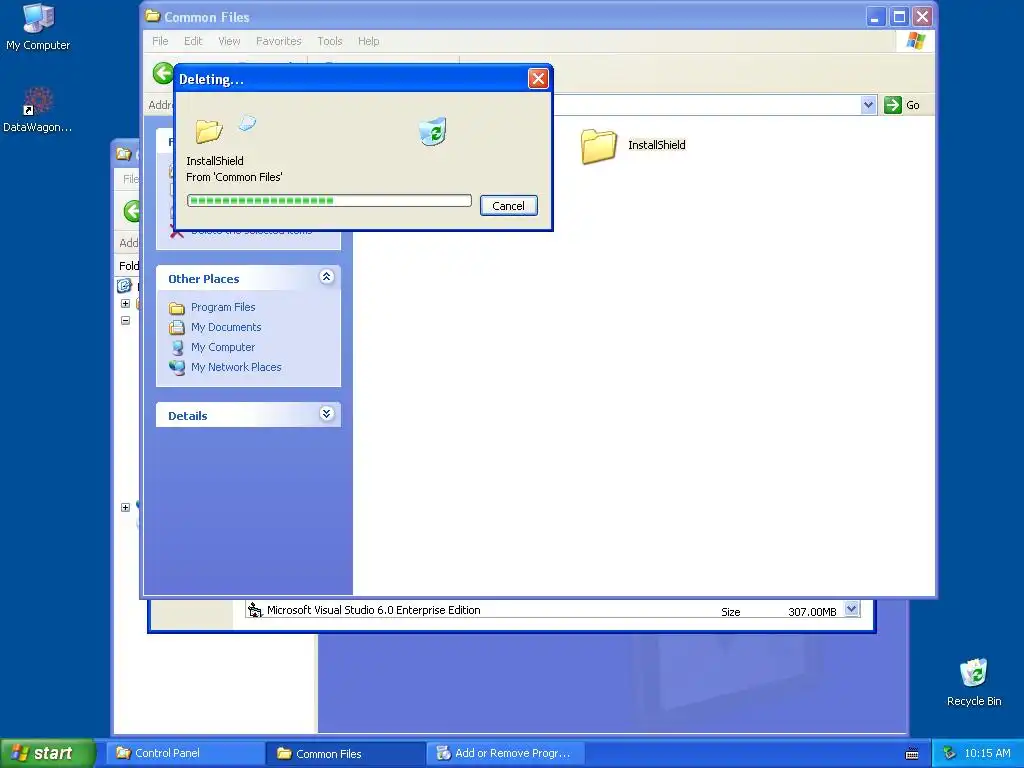Open the address bar dropdown arrow
1024x768 pixels.
pyautogui.click(x=868, y=105)
